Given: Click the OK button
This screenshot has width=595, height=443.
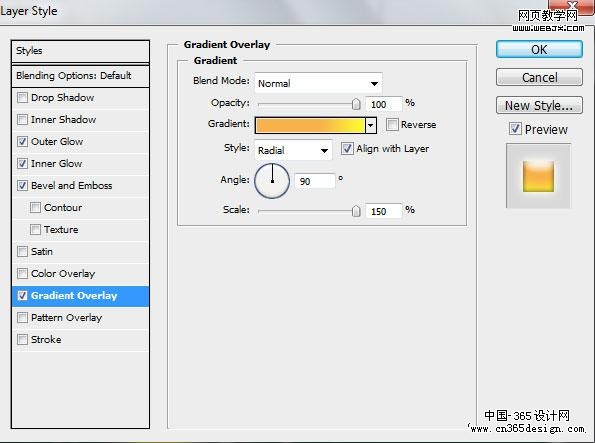Looking at the screenshot, I should (x=539, y=49).
